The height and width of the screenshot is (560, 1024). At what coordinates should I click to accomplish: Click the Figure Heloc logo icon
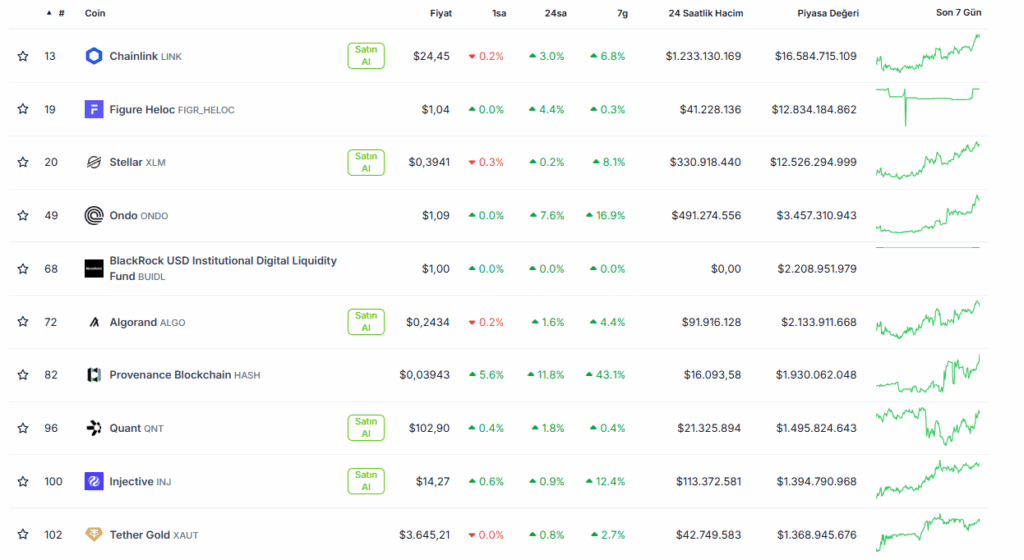[94, 109]
